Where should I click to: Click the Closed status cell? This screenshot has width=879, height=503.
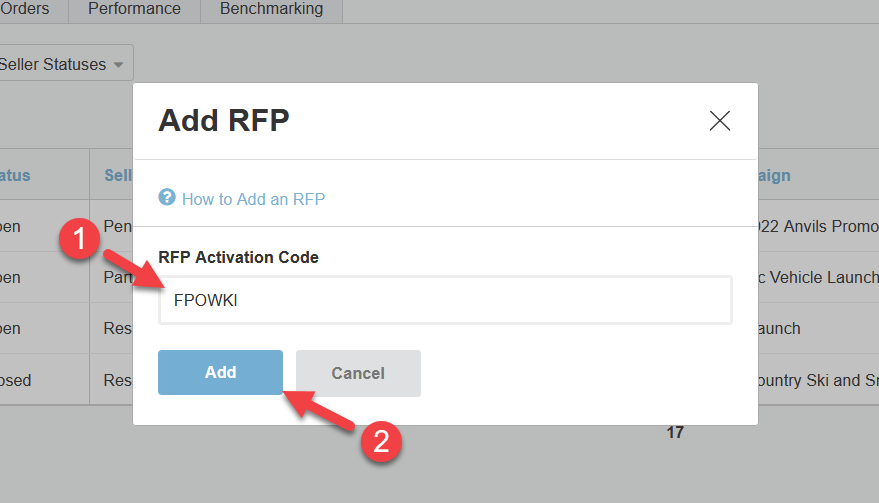click(15, 379)
